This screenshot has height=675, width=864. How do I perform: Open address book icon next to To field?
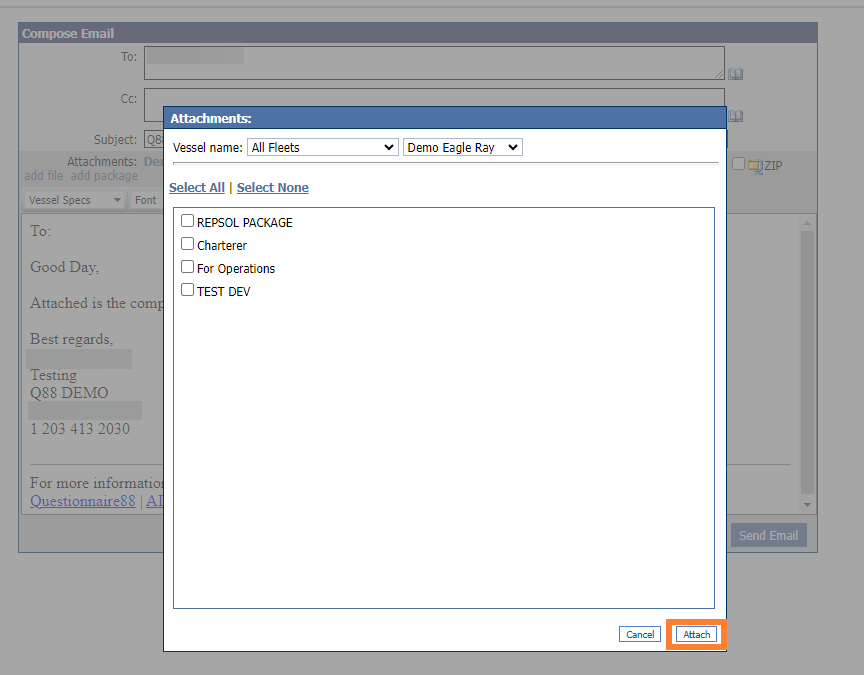coord(735,73)
